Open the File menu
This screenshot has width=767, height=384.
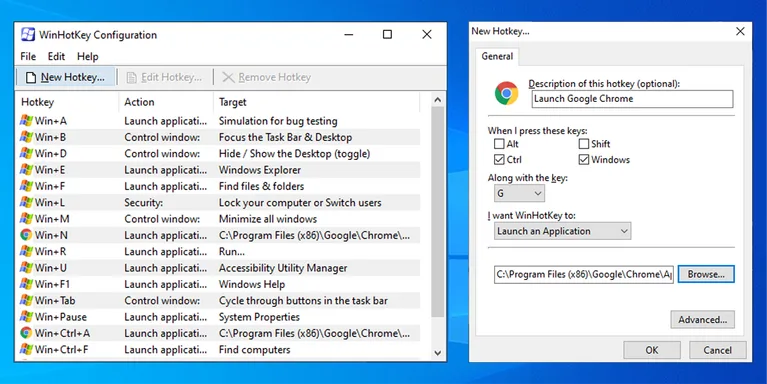[x=28, y=56]
